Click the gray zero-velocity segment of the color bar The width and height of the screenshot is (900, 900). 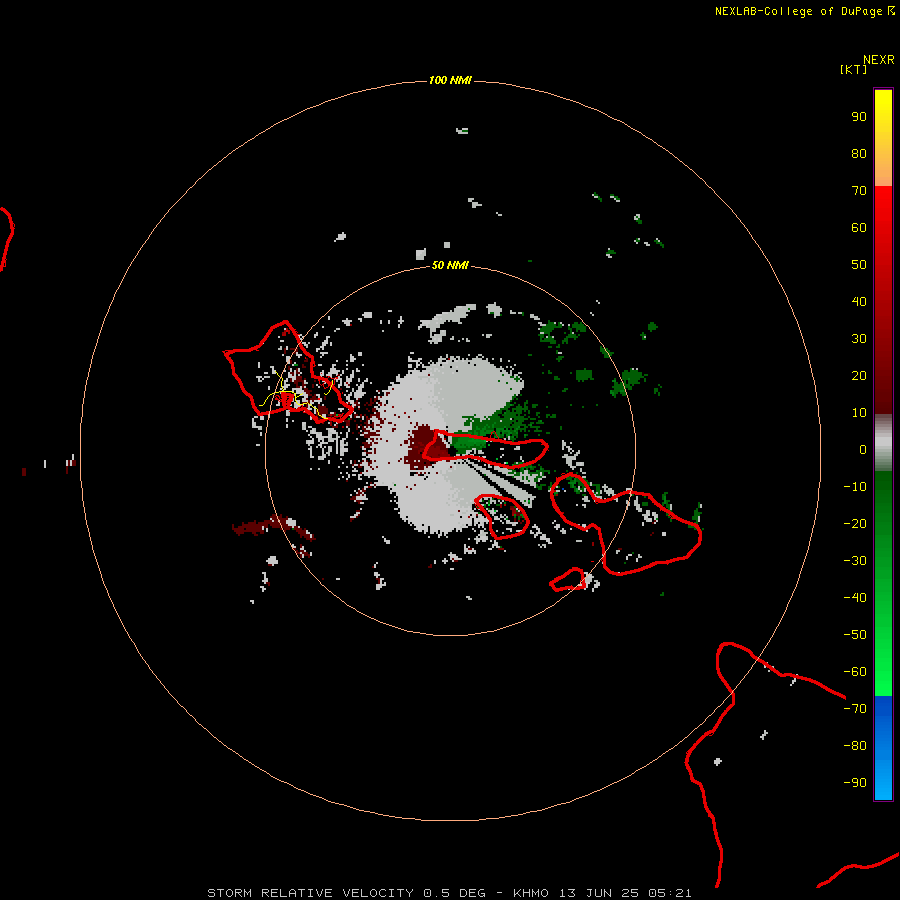[x=883, y=443]
